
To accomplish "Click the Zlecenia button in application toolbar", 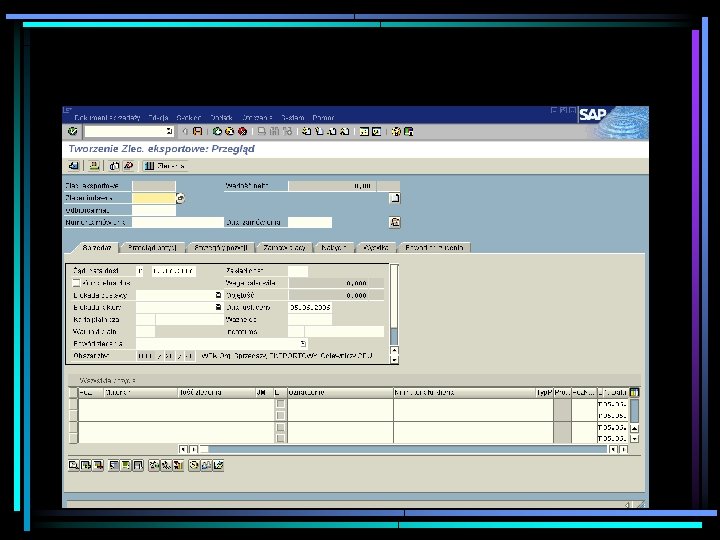I will (x=165, y=166).
